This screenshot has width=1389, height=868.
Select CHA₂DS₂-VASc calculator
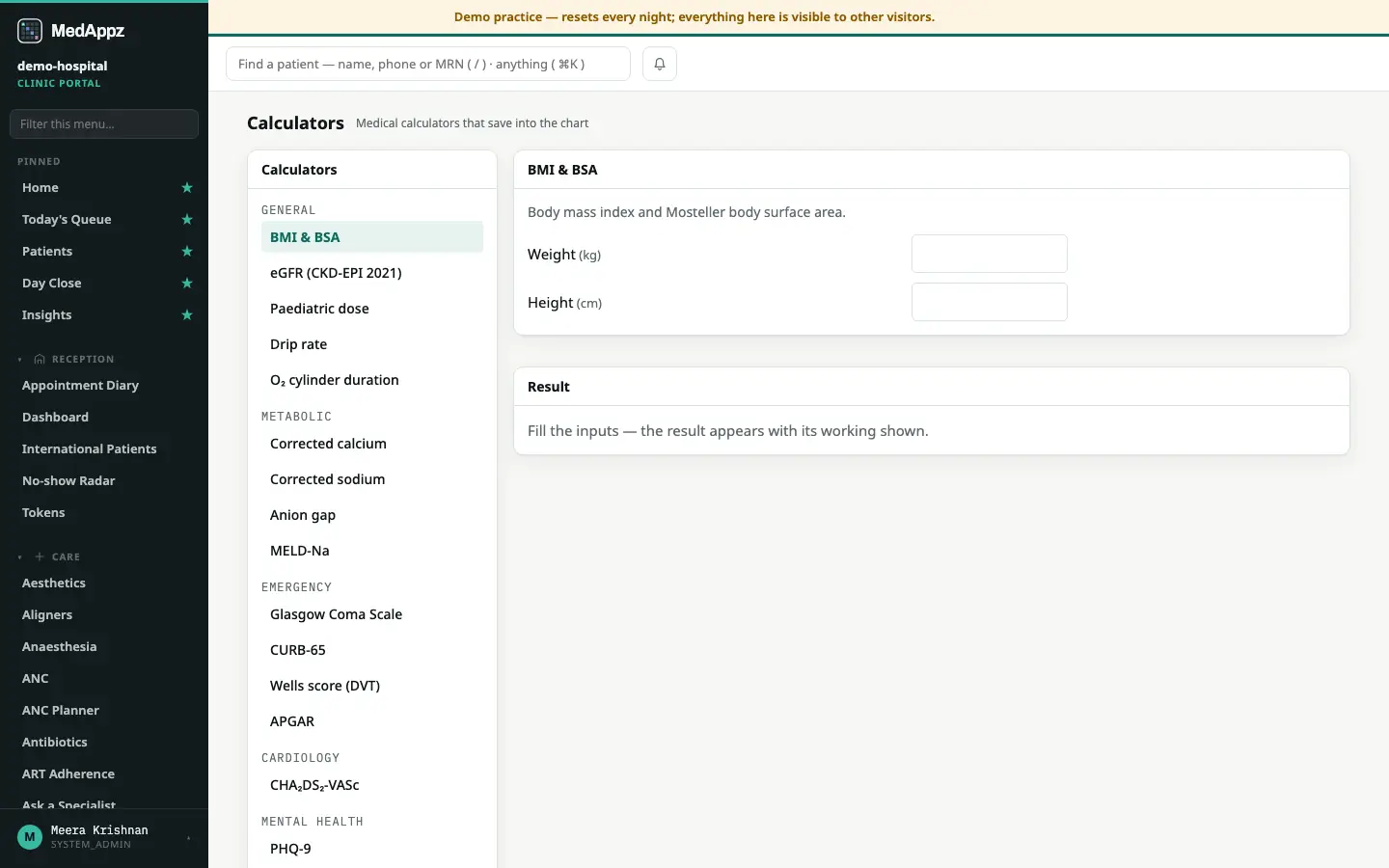[372, 785]
